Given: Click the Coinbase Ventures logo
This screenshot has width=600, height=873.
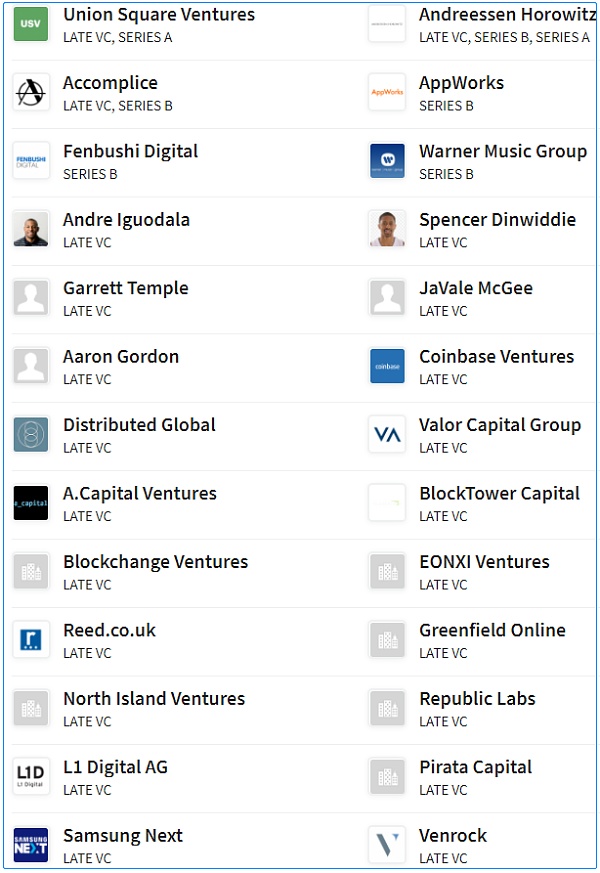Looking at the screenshot, I should (x=387, y=366).
